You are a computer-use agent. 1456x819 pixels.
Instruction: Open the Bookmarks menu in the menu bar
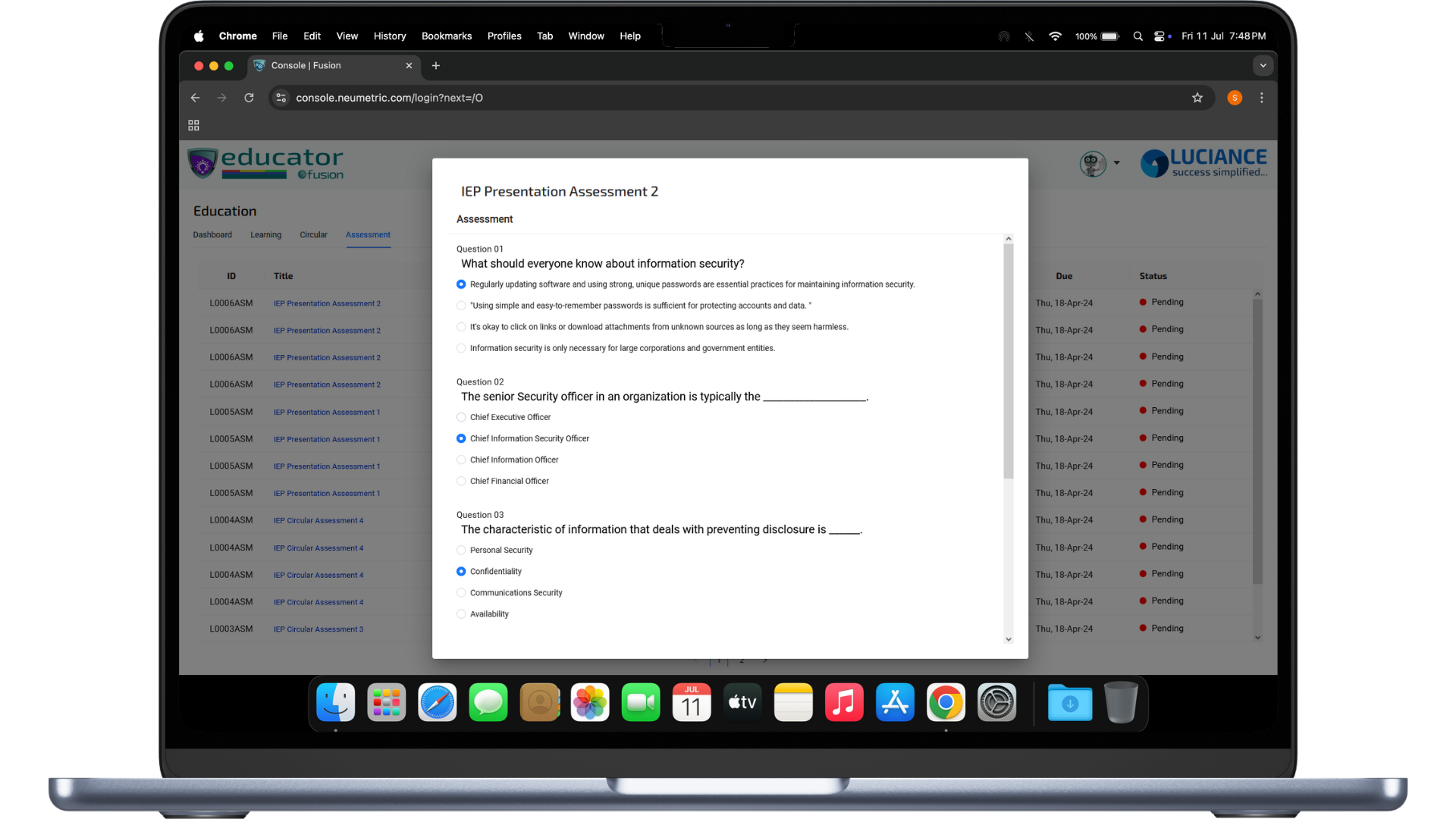click(446, 36)
